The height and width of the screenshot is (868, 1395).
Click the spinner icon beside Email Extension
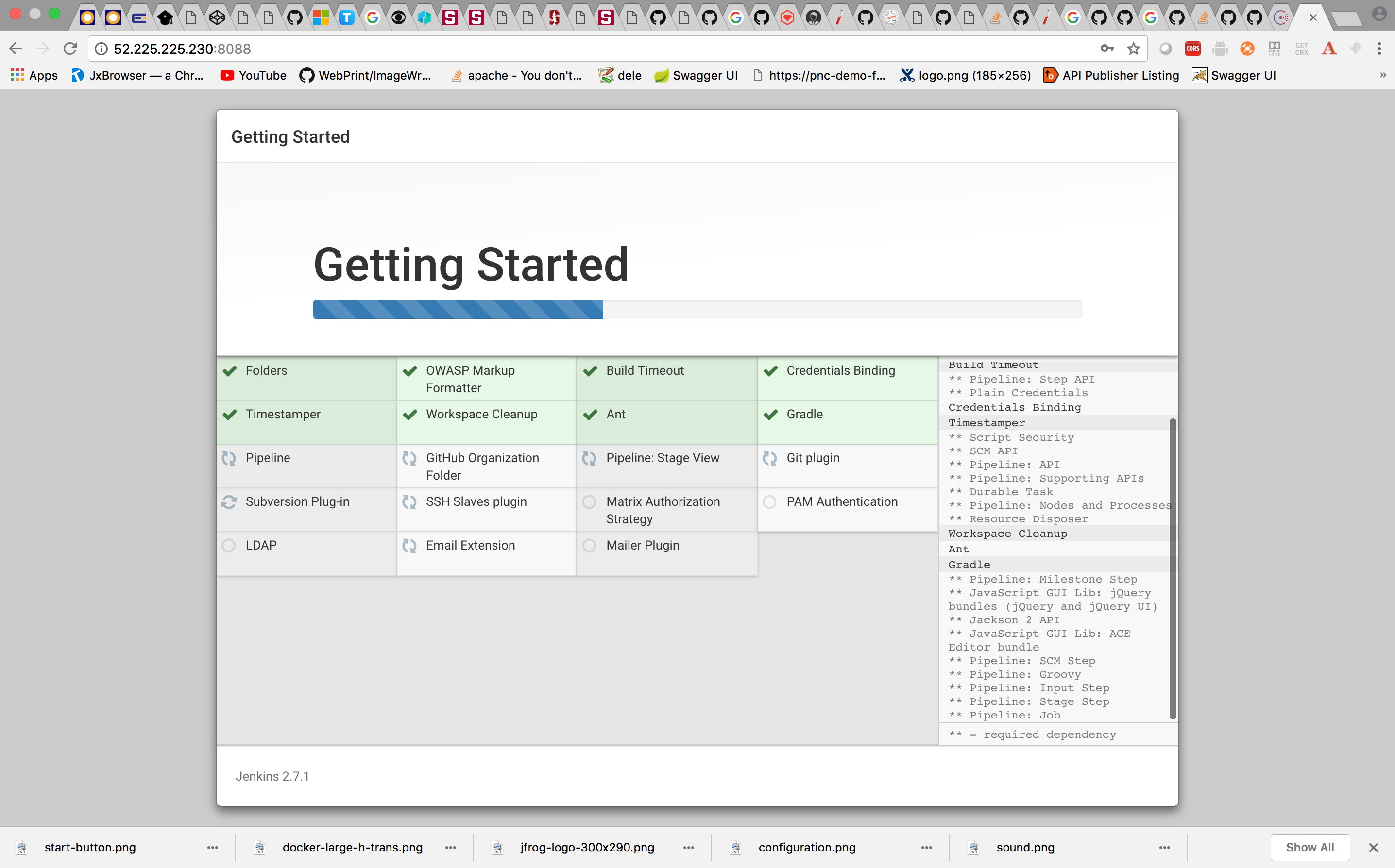pyautogui.click(x=409, y=545)
